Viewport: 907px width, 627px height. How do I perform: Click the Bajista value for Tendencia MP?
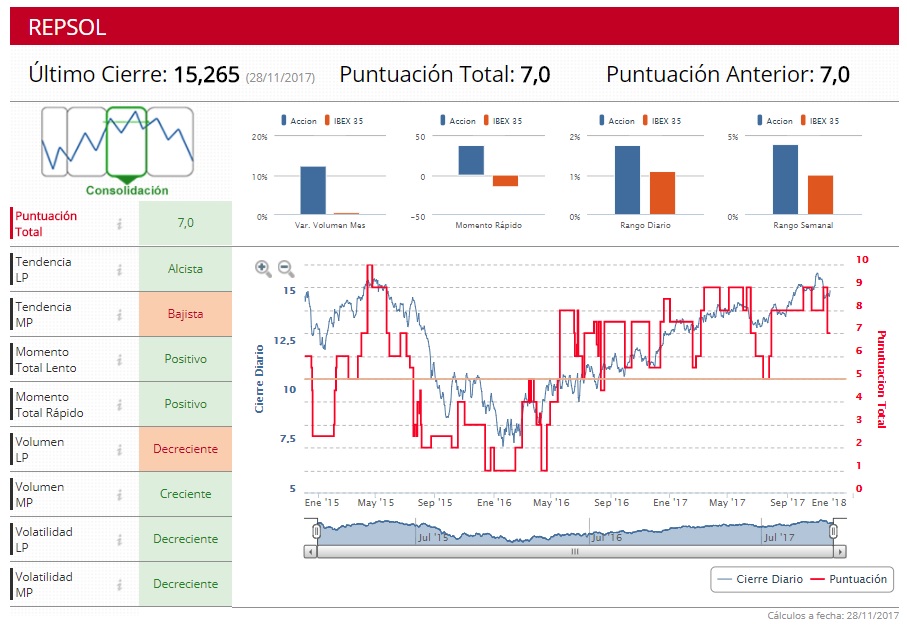[185, 314]
